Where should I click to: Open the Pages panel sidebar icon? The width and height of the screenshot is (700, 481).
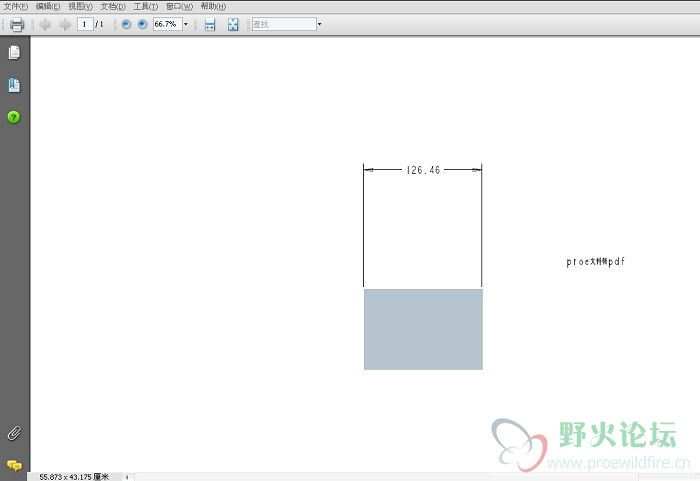click(14, 52)
